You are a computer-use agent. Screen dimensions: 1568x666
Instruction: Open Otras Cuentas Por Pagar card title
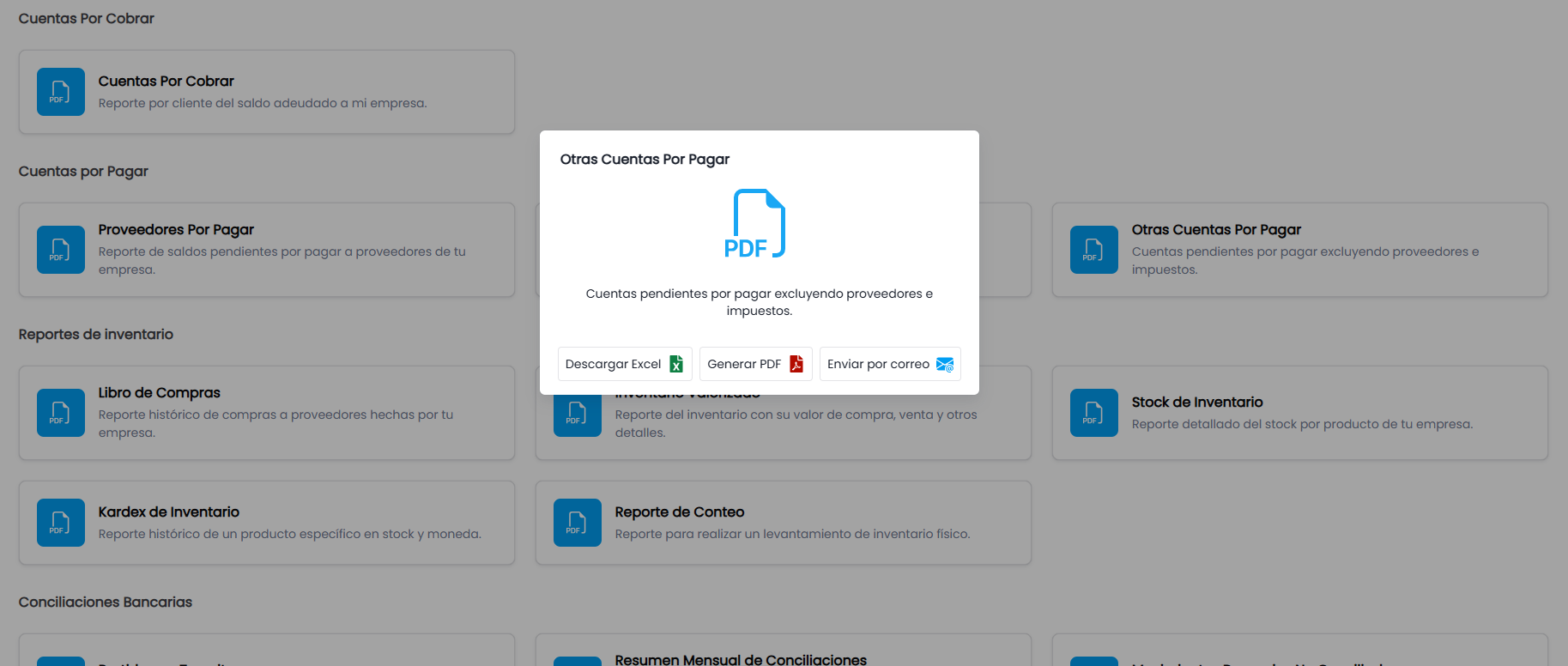point(1216,229)
